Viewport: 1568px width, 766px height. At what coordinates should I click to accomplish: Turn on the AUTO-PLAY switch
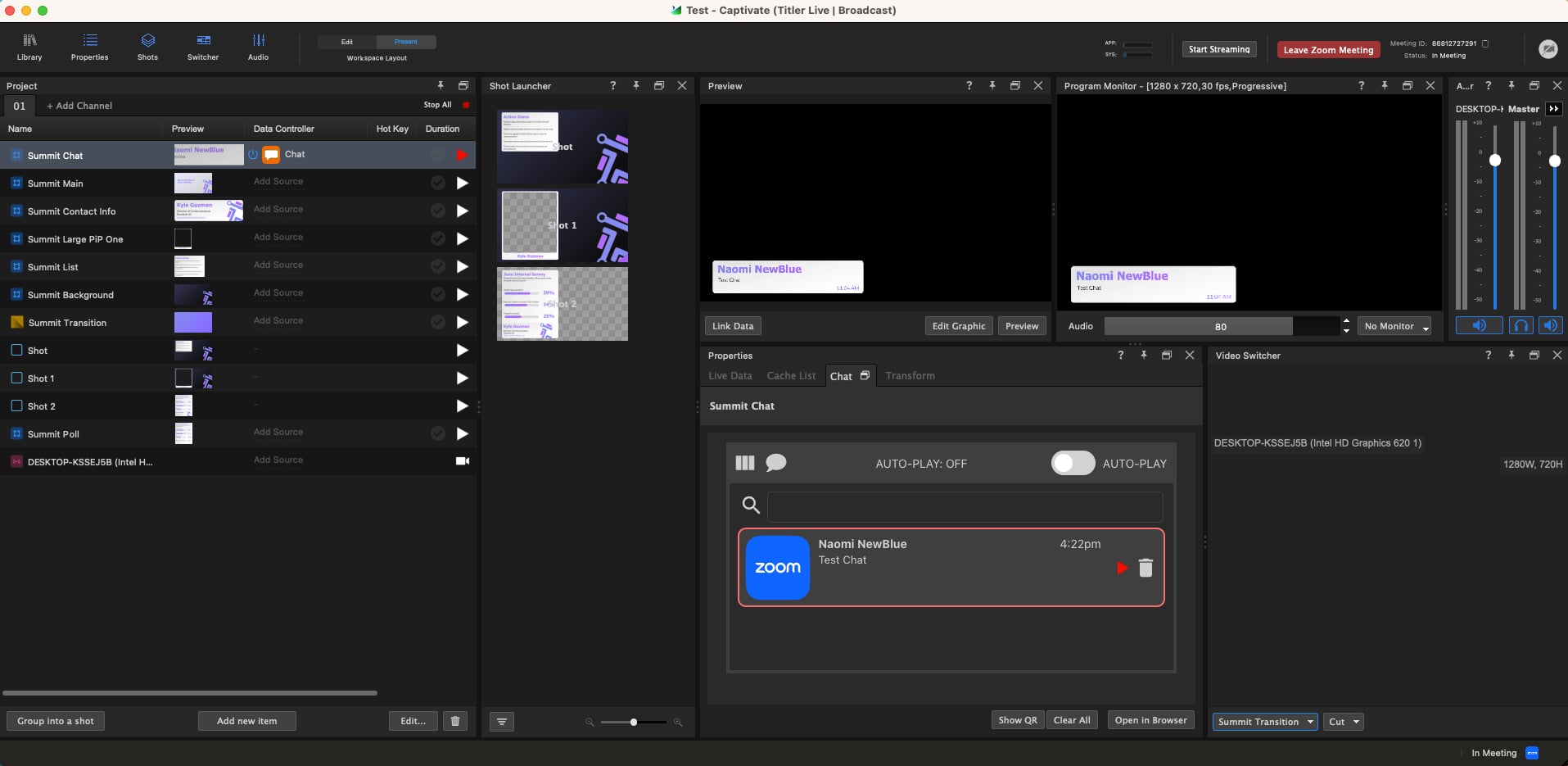[x=1073, y=463]
